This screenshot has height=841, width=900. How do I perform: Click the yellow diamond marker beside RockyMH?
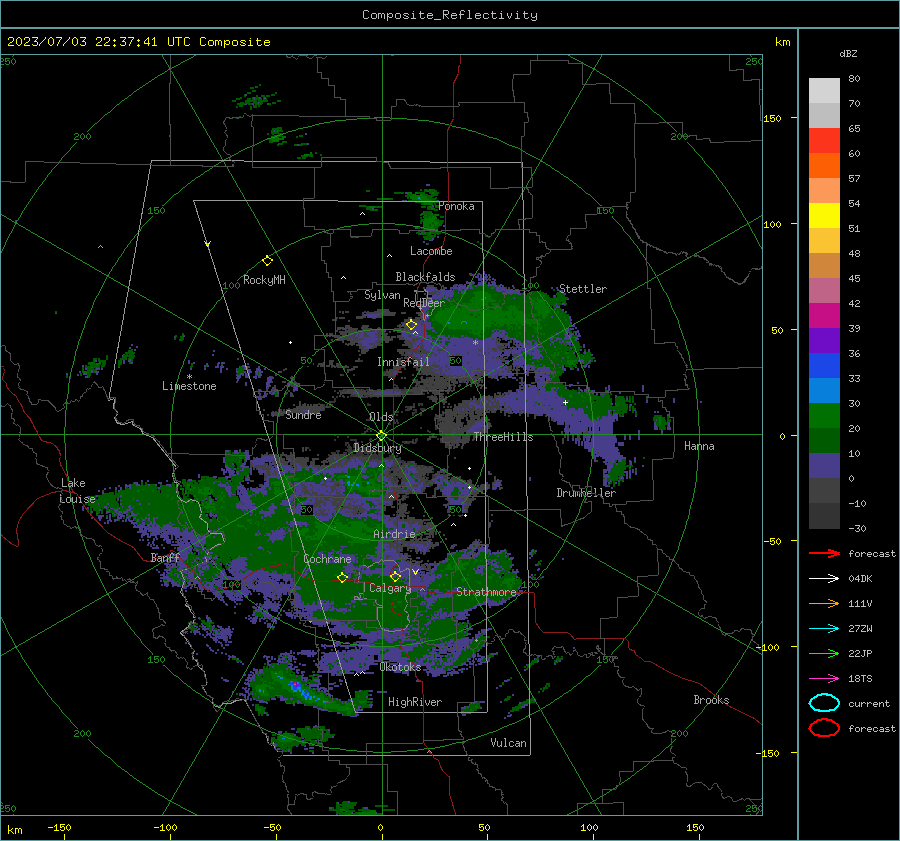click(x=267, y=261)
